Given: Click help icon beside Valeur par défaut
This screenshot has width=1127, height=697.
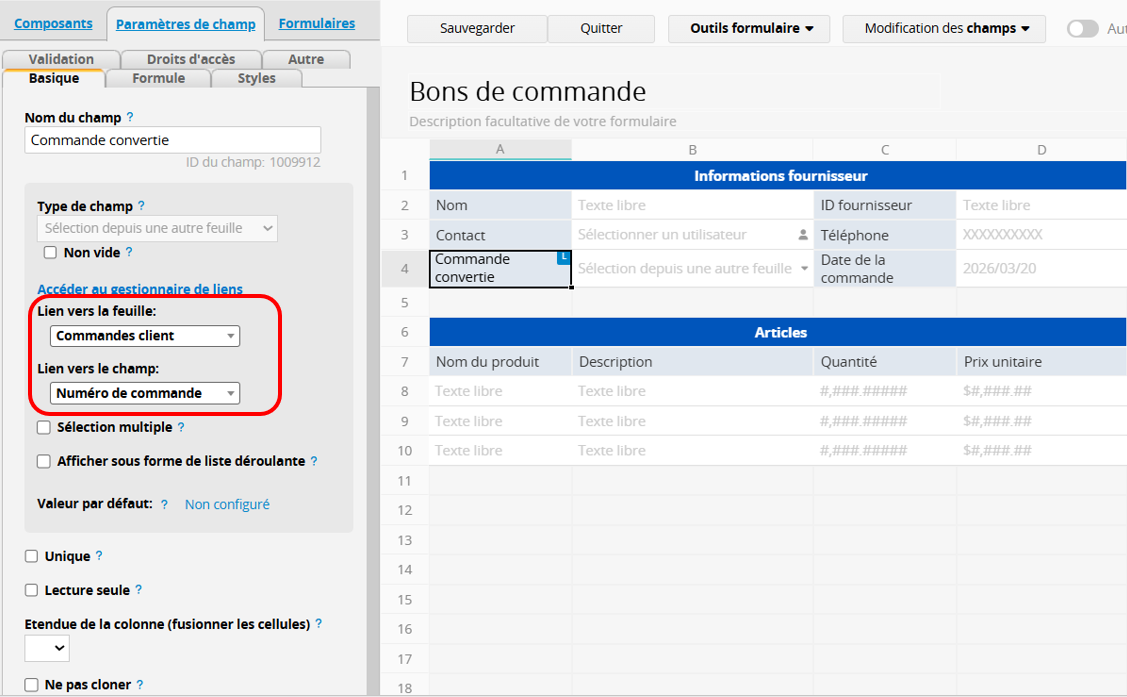Looking at the screenshot, I should coord(164,504).
